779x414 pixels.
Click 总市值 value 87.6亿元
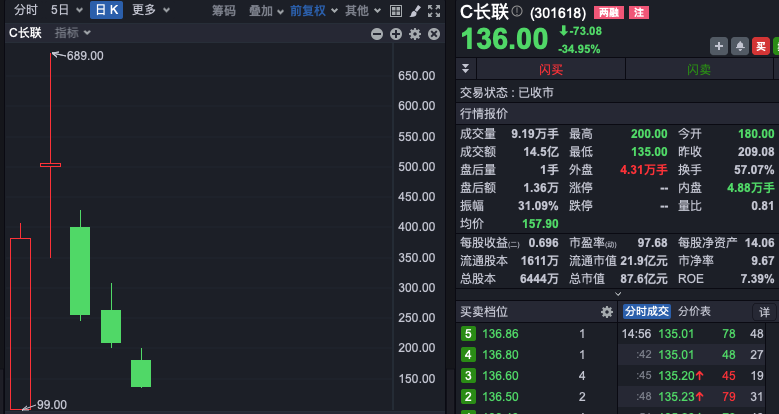point(644,279)
